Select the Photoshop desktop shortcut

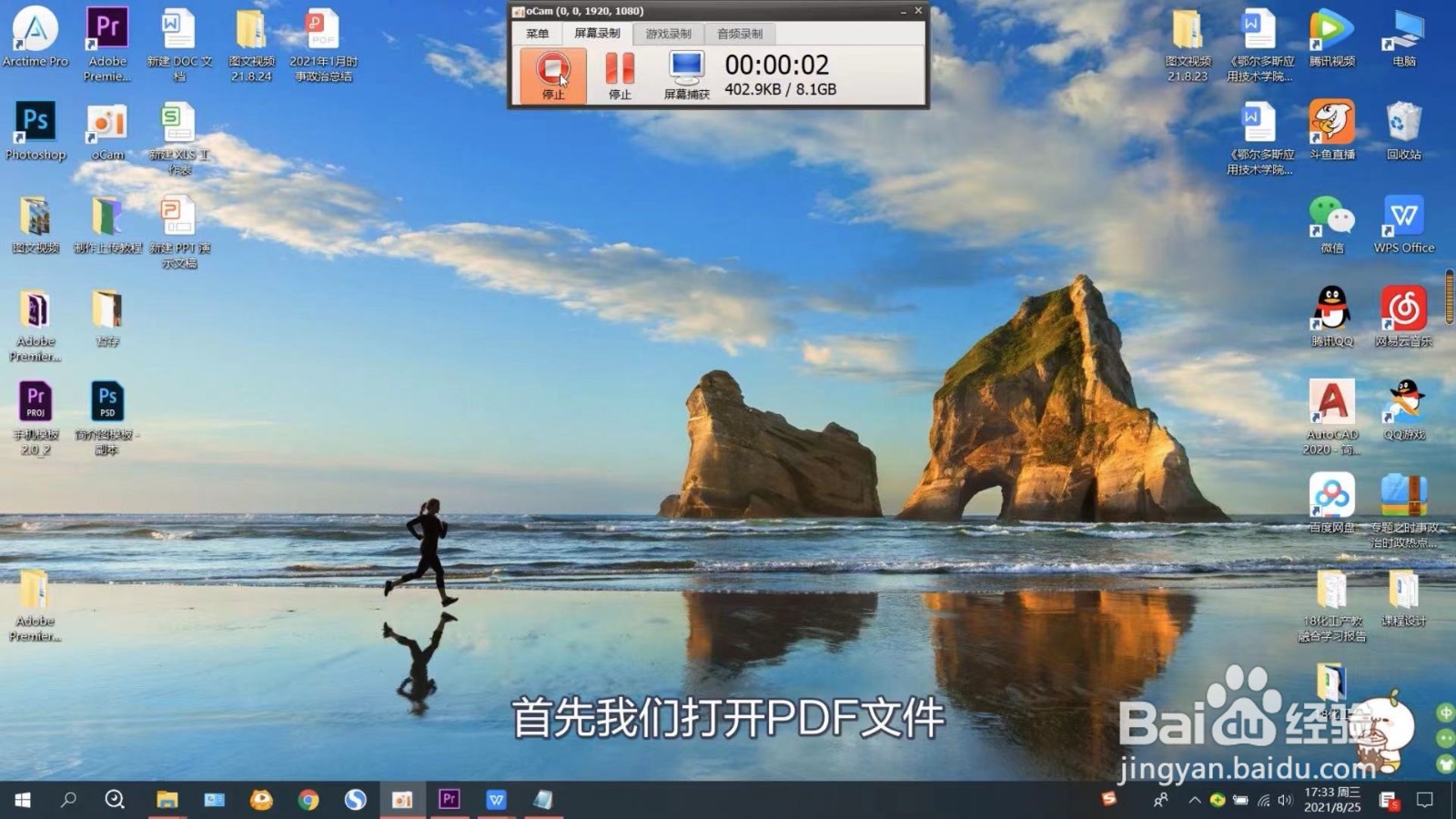(35, 131)
